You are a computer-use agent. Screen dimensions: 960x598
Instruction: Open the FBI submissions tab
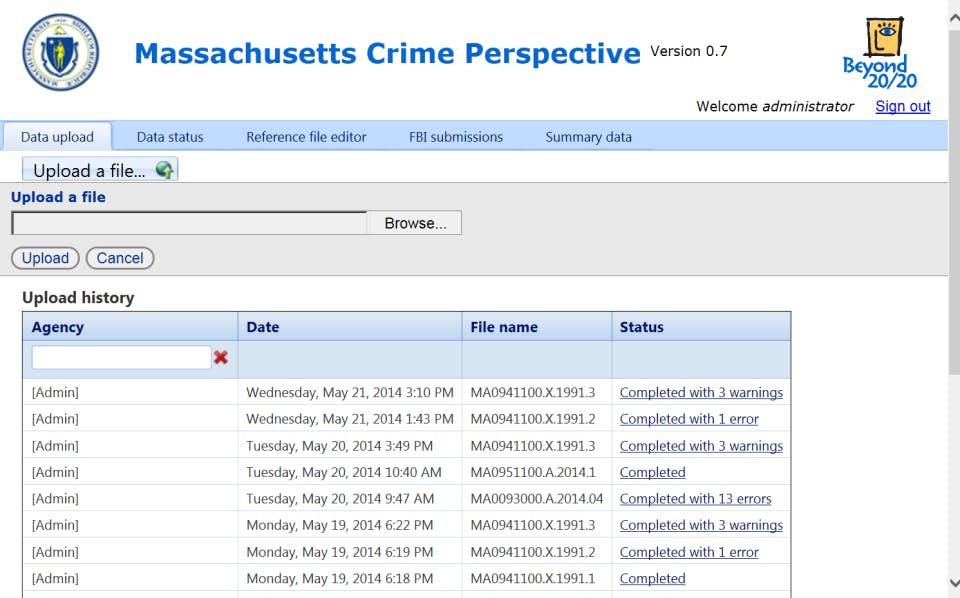click(456, 137)
